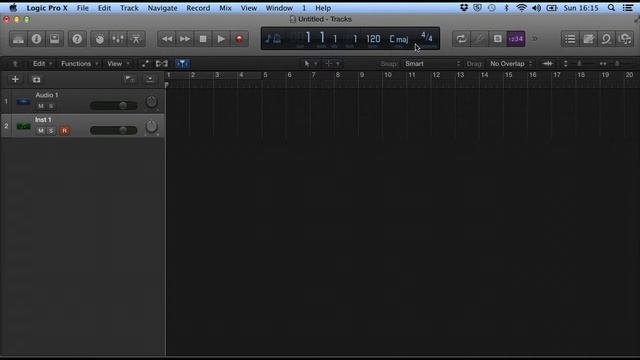Open the Track menu
The width and height of the screenshot is (640, 360).
tap(129, 8)
